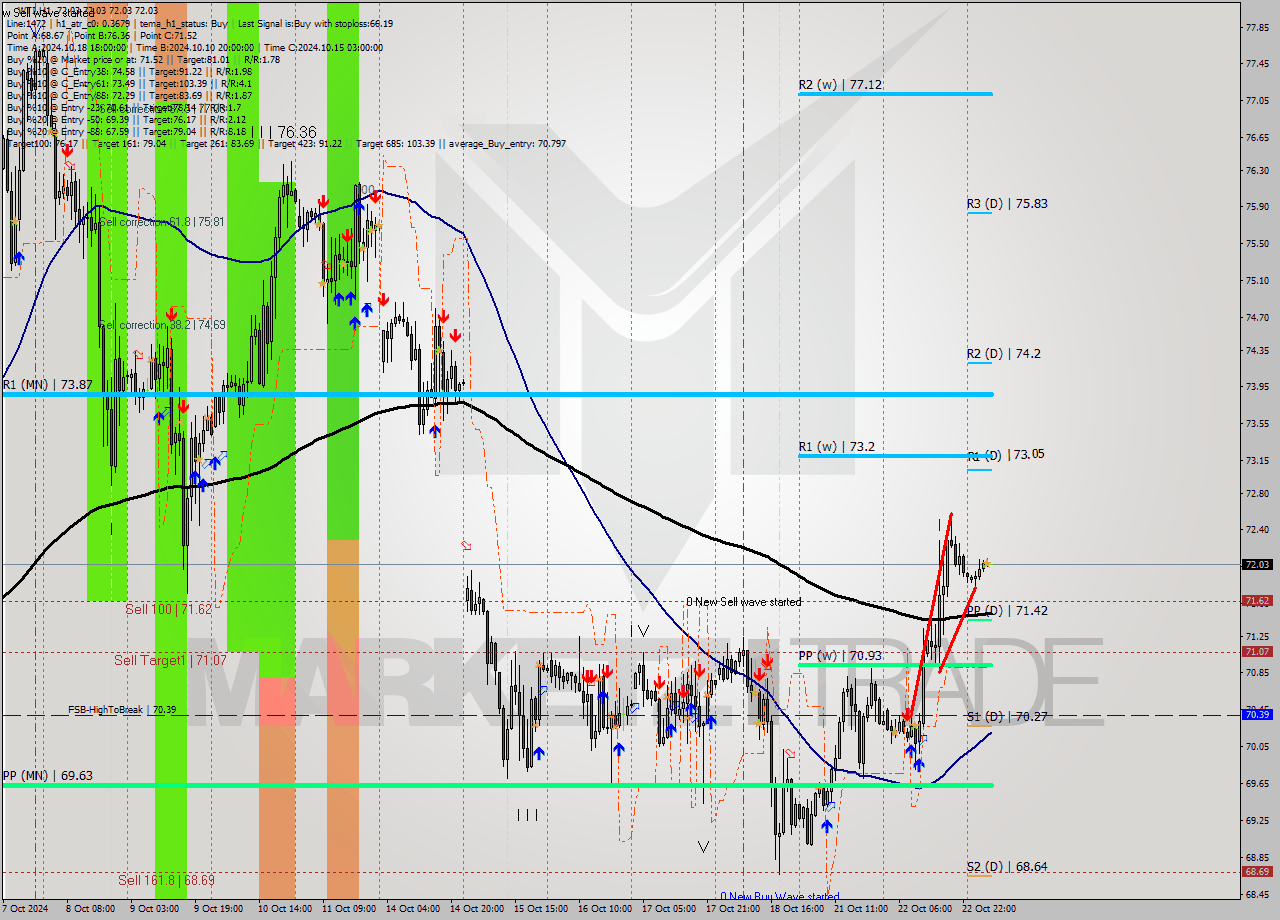Select the S2 (D) | 68.64 support label
This screenshot has width=1280, height=920.
pos(1006,866)
